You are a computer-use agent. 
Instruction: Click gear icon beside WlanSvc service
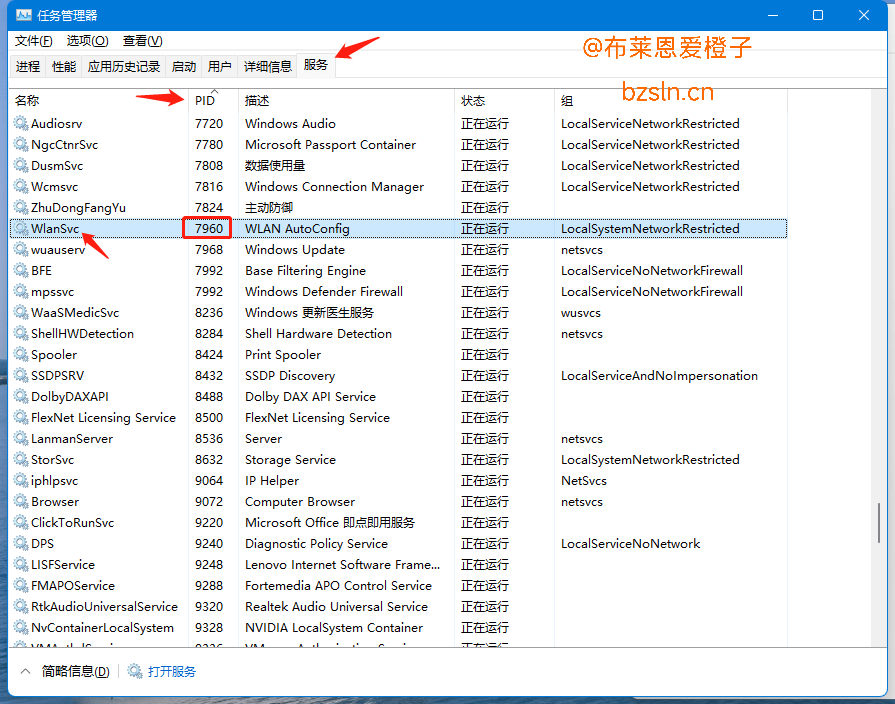pyautogui.click(x=21, y=228)
